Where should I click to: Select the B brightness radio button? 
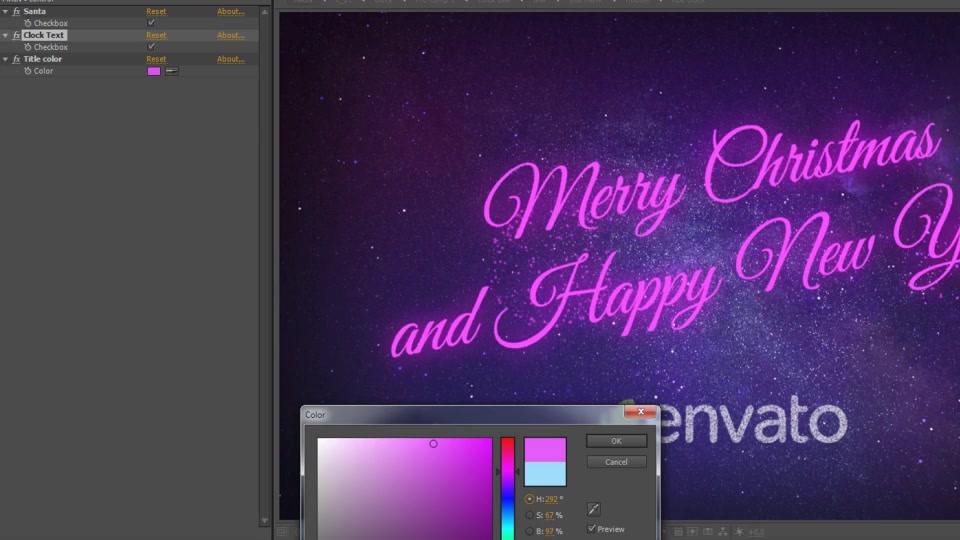(530, 531)
